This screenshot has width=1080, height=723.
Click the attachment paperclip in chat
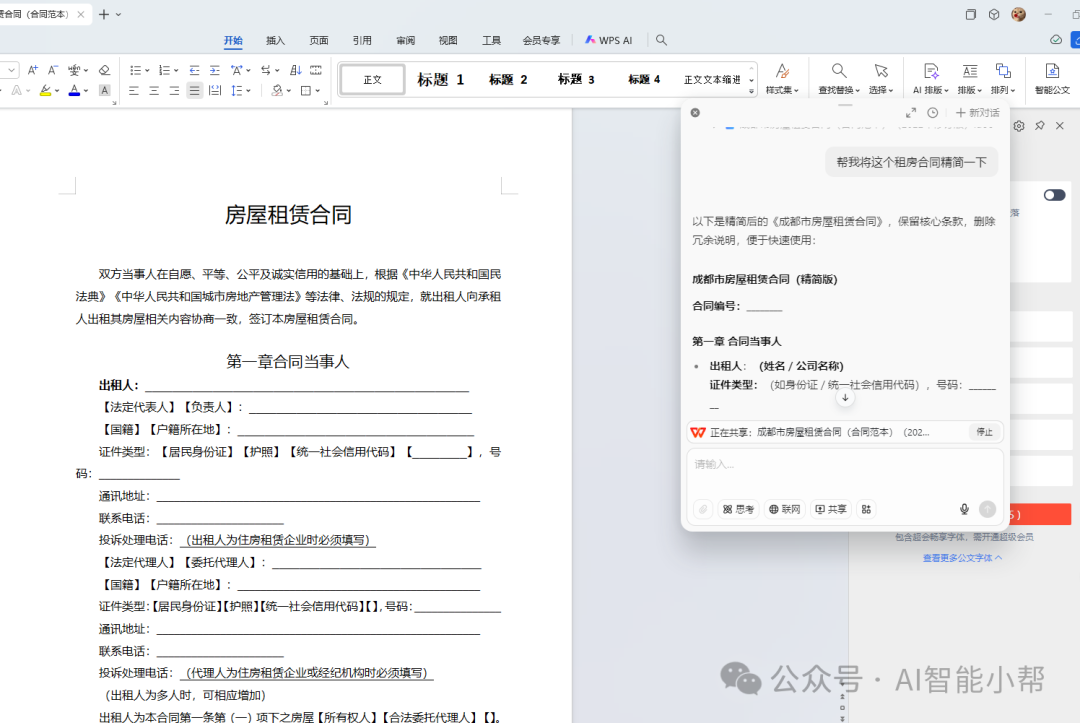[x=703, y=510]
